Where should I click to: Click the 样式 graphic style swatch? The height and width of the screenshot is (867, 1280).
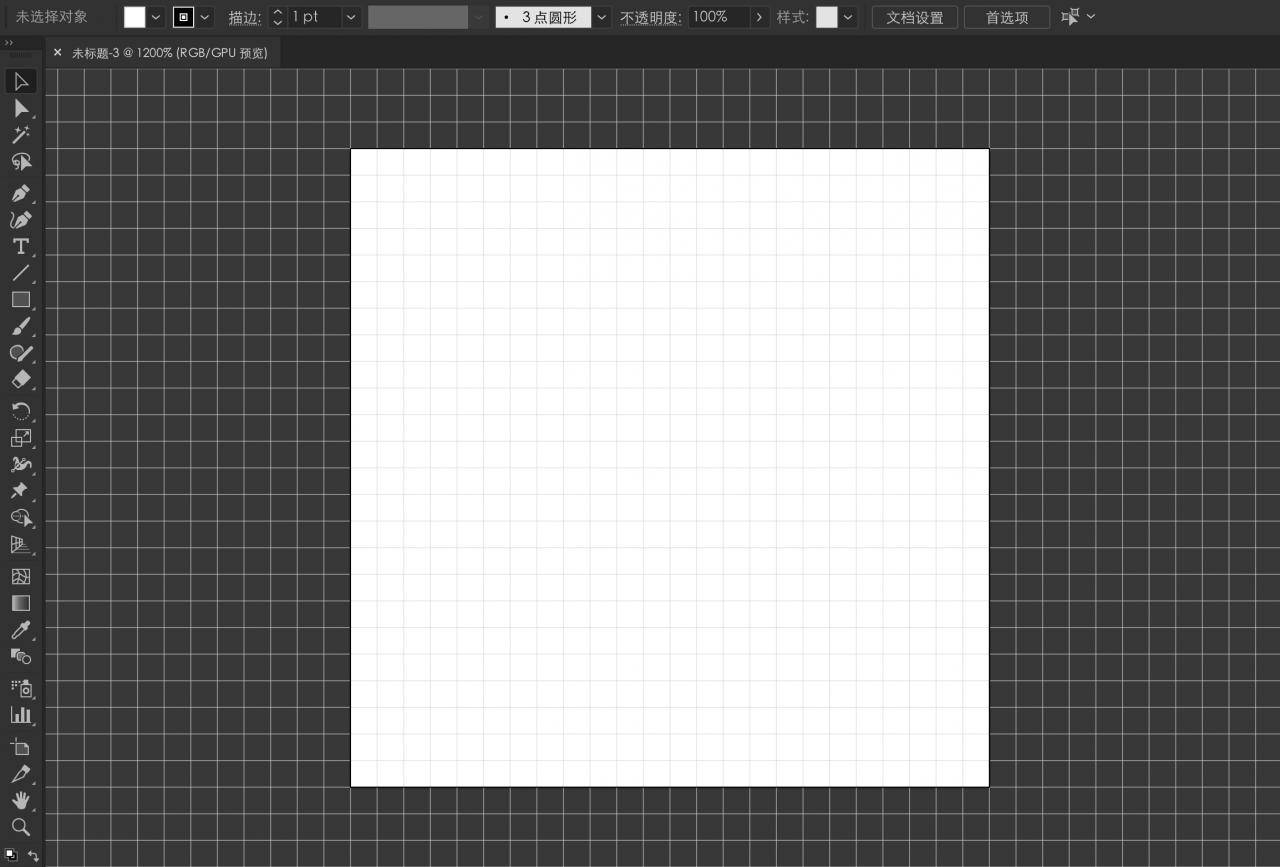click(x=827, y=17)
